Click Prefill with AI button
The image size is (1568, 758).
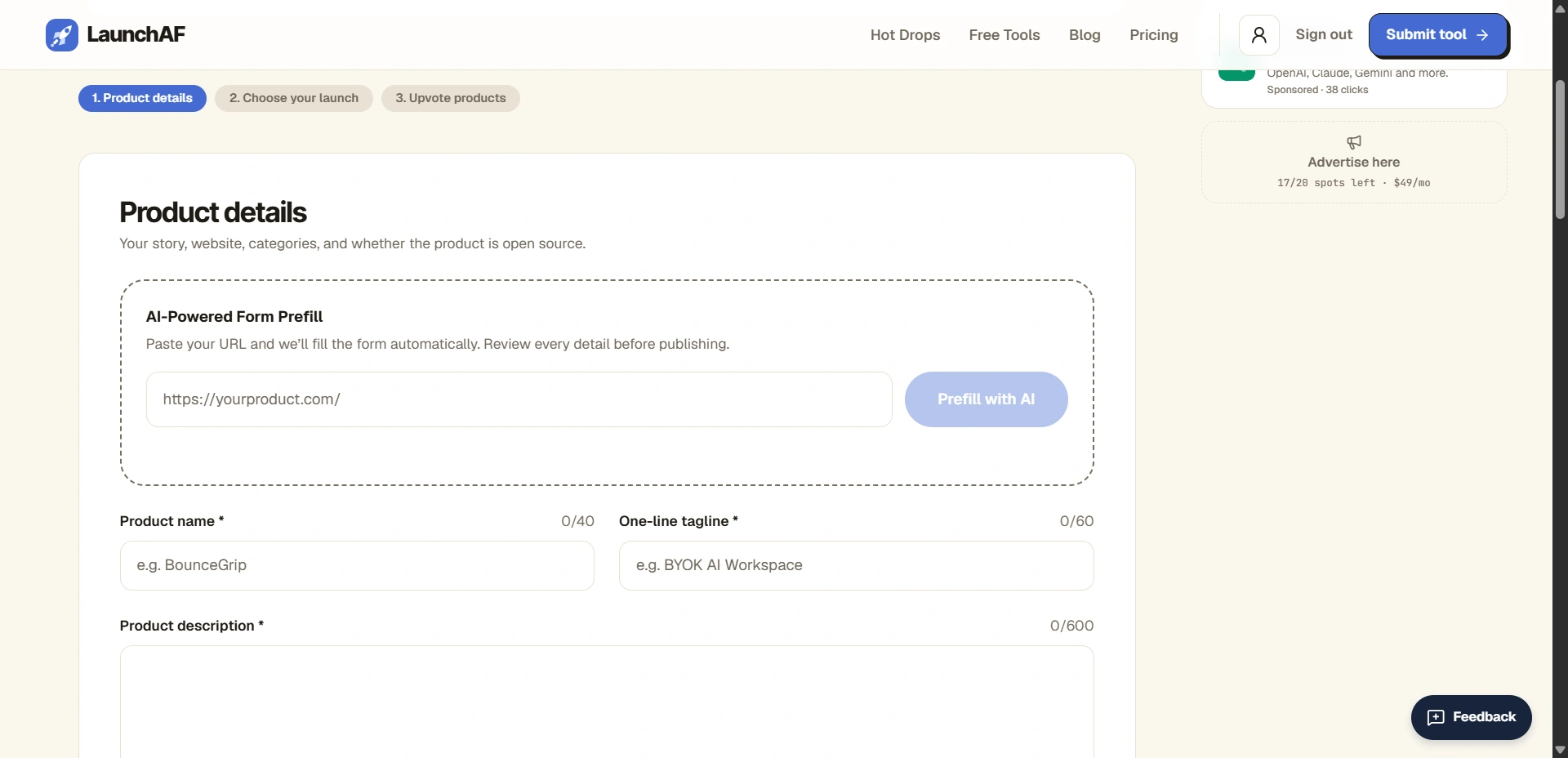[x=987, y=399]
